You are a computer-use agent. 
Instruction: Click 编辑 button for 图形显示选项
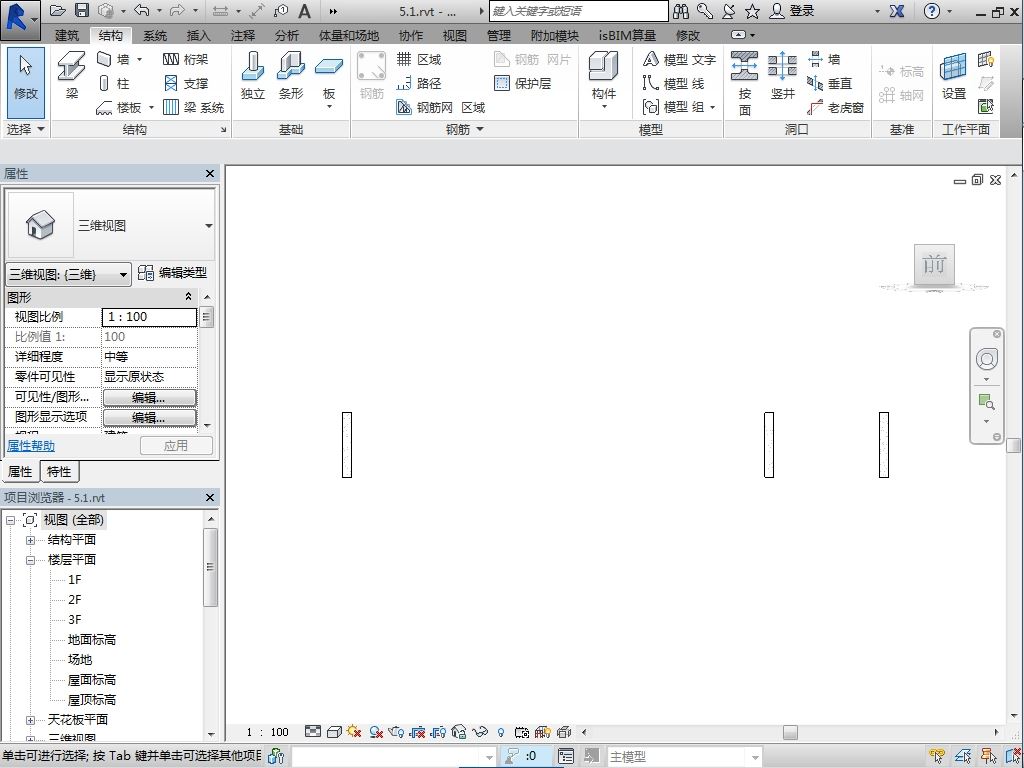(150, 417)
